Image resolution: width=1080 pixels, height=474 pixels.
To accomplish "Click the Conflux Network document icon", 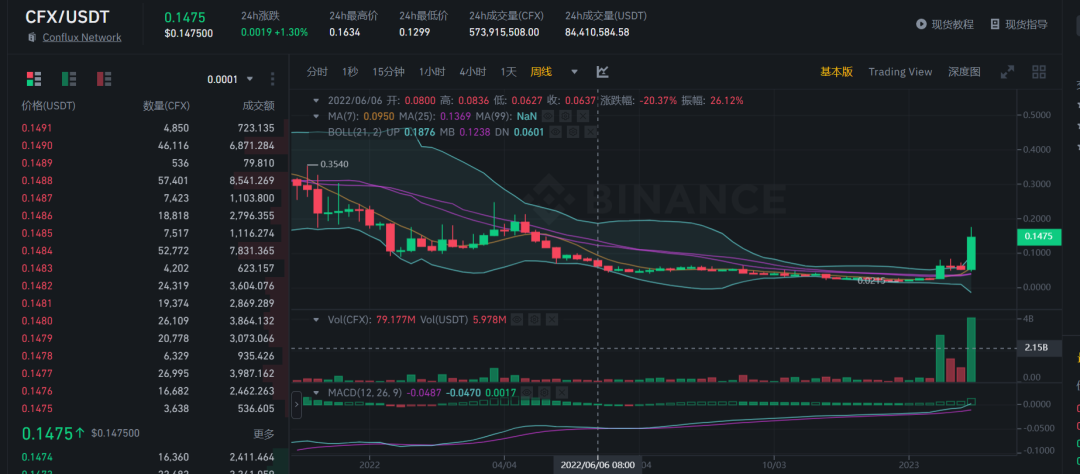I will pyautogui.click(x=32, y=37).
